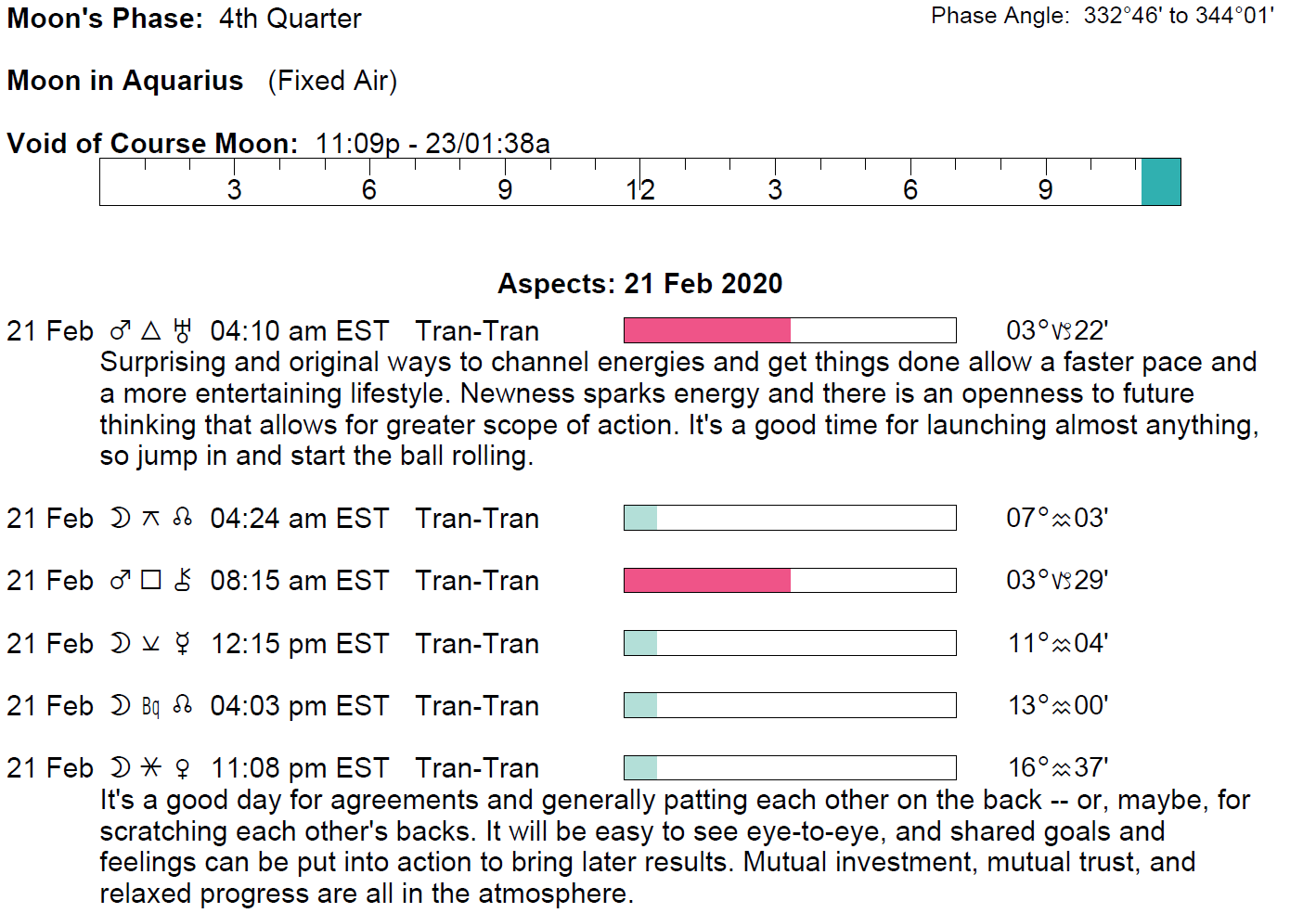Click the sextile star symbol in the 11:08 pm row

point(151,768)
